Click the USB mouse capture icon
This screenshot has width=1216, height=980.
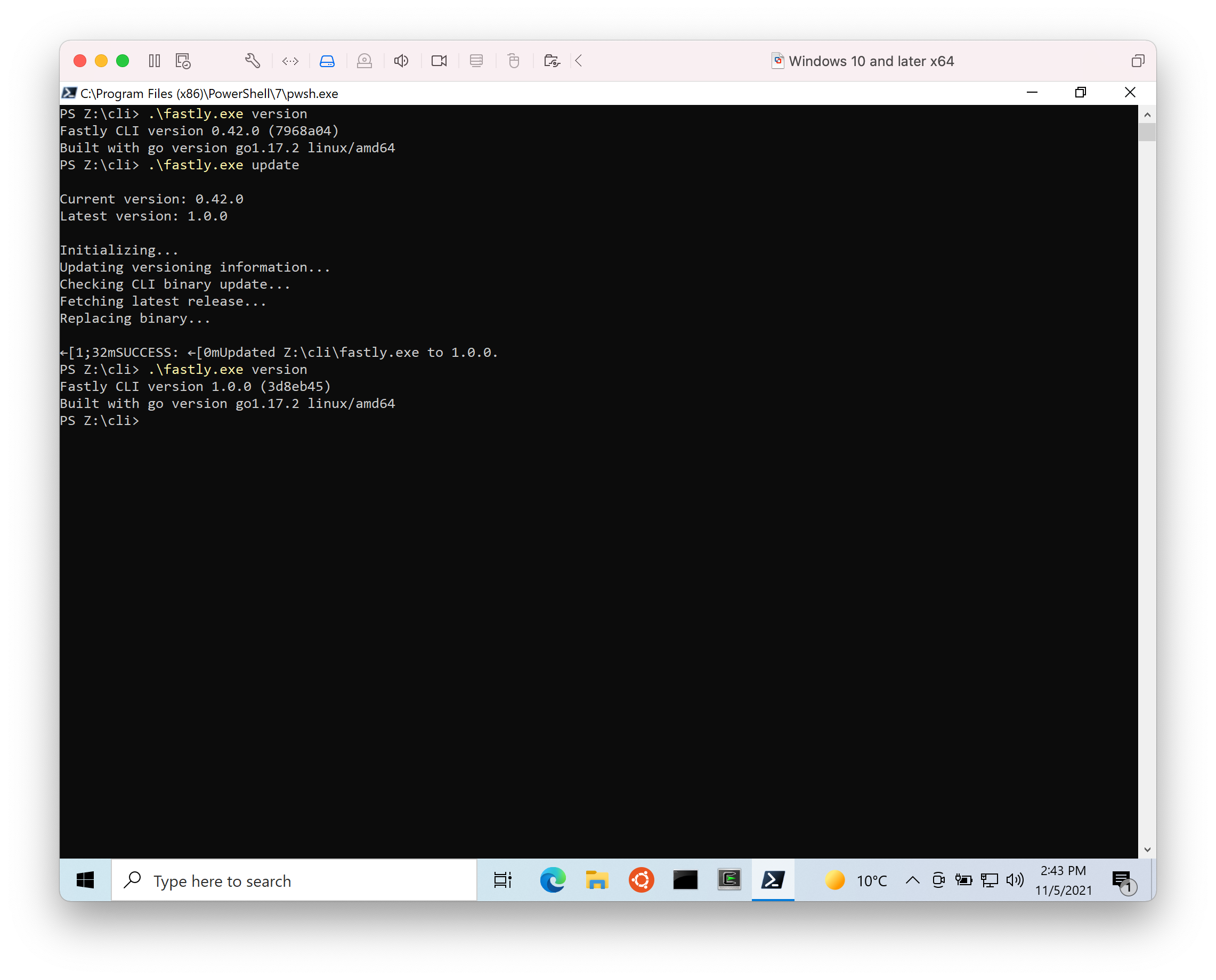pyautogui.click(x=513, y=60)
